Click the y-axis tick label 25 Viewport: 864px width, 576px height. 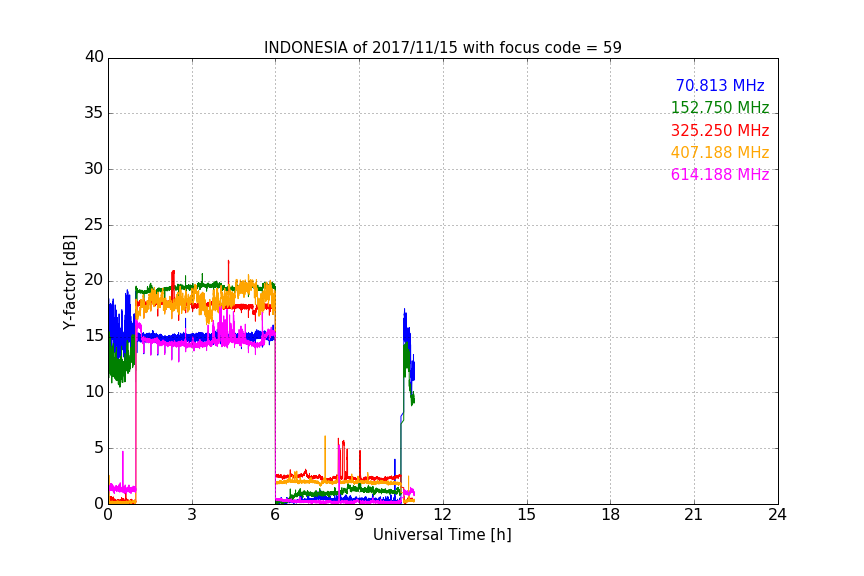(x=94, y=224)
